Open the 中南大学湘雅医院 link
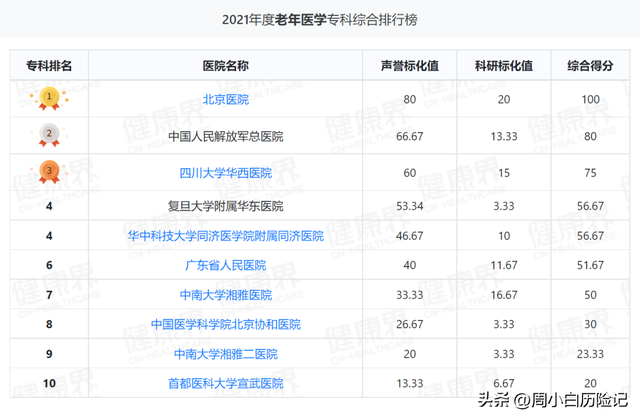This screenshot has width=640, height=420. pyautogui.click(x=226, y=295)
